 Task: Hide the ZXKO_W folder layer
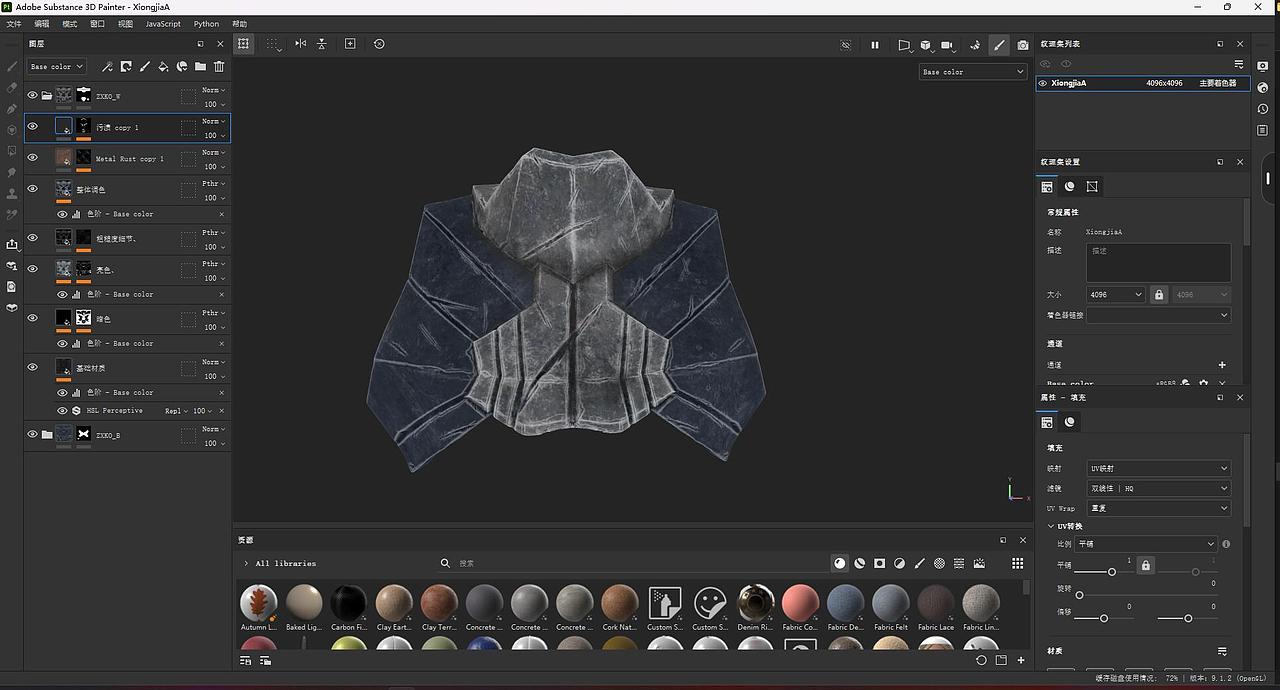[x=32, y=96]
